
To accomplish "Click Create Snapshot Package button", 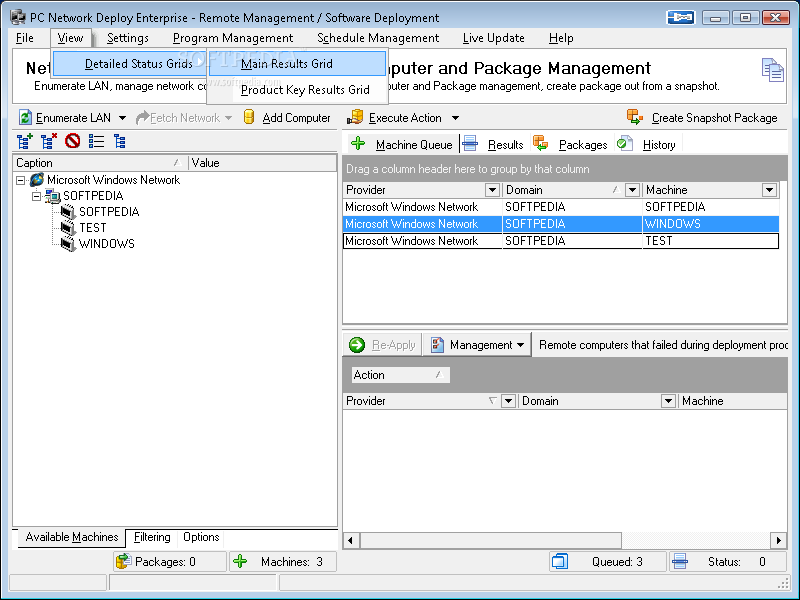I will 703,117.
